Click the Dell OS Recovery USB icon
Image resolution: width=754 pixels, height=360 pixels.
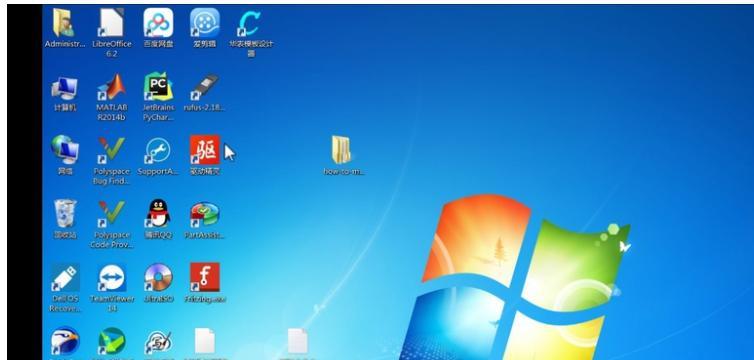pos(65,277)
